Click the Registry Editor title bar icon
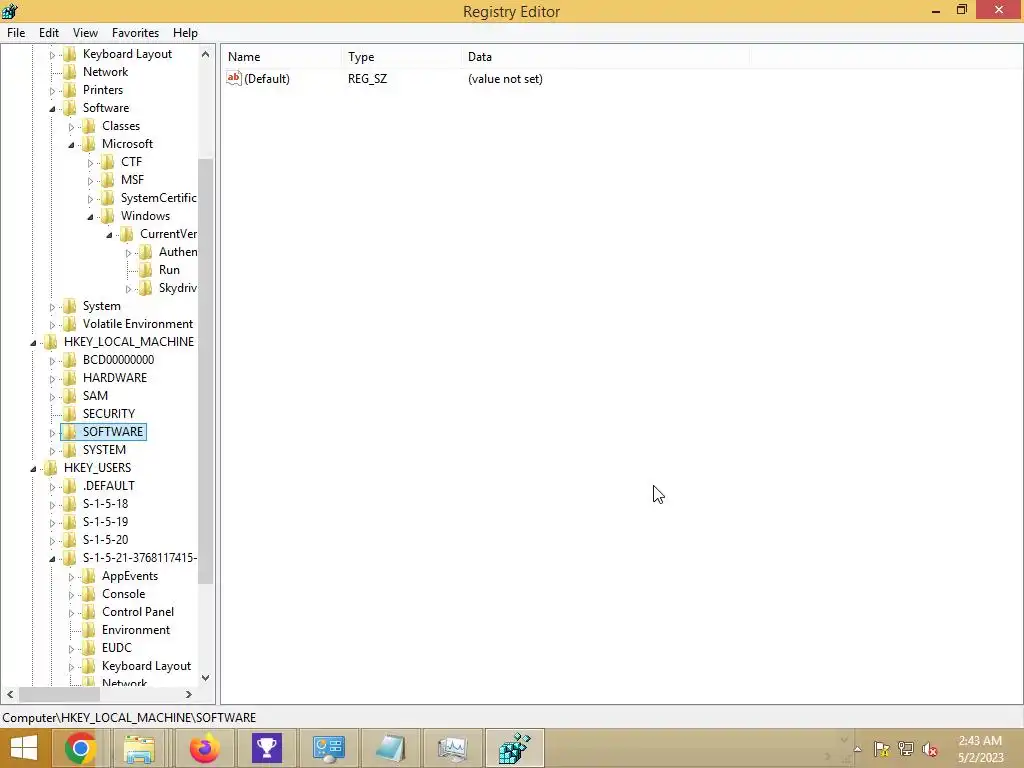This screenshot has height=768, width=1024. 10,10
